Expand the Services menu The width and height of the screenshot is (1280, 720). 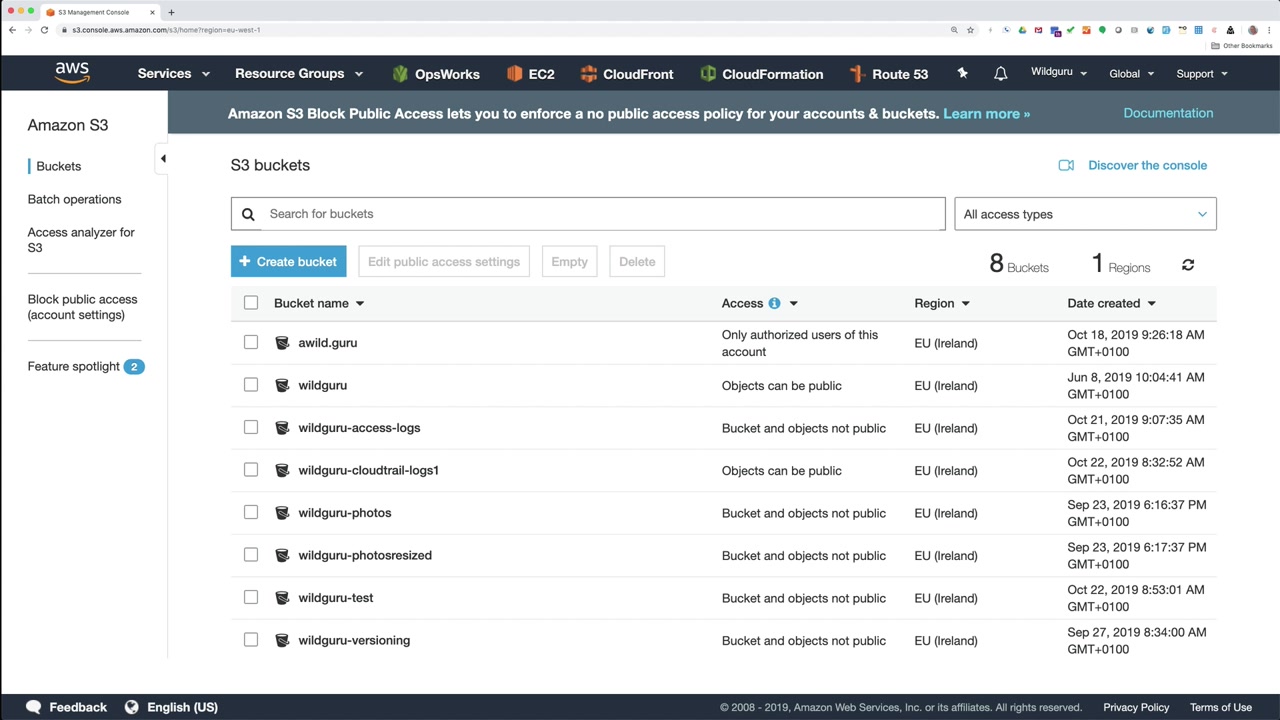pos(173,74)
